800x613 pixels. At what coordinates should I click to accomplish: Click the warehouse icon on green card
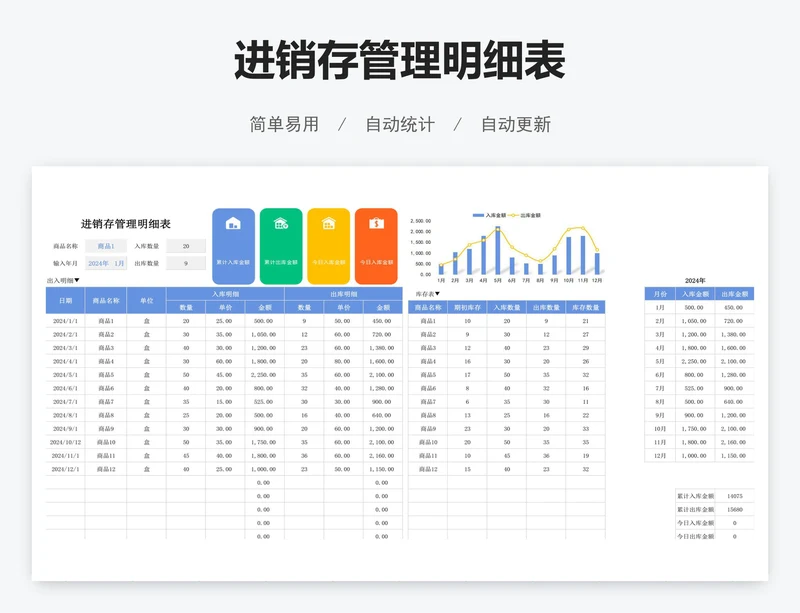281,224
